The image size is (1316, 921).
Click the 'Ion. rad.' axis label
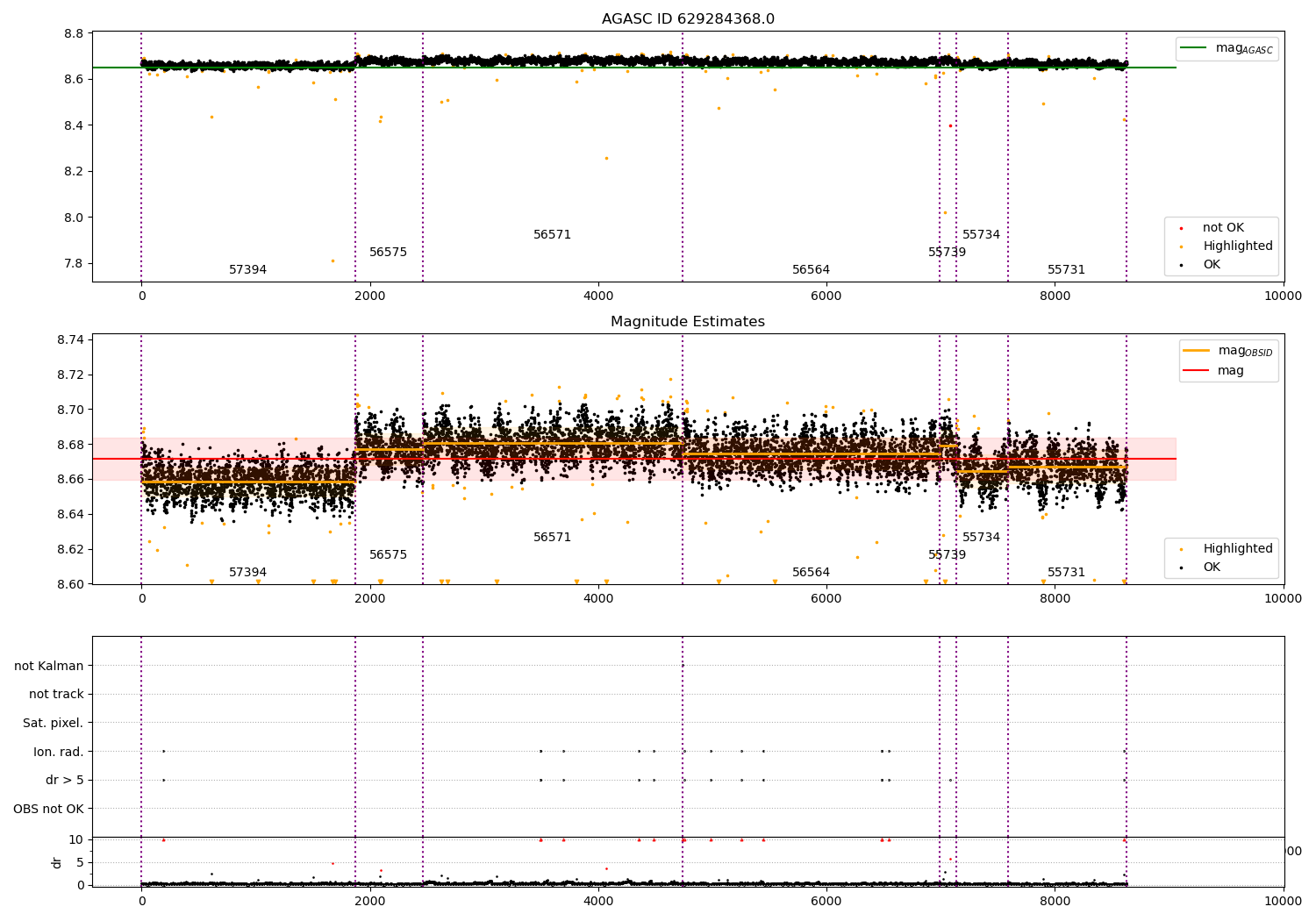[59, 752]
